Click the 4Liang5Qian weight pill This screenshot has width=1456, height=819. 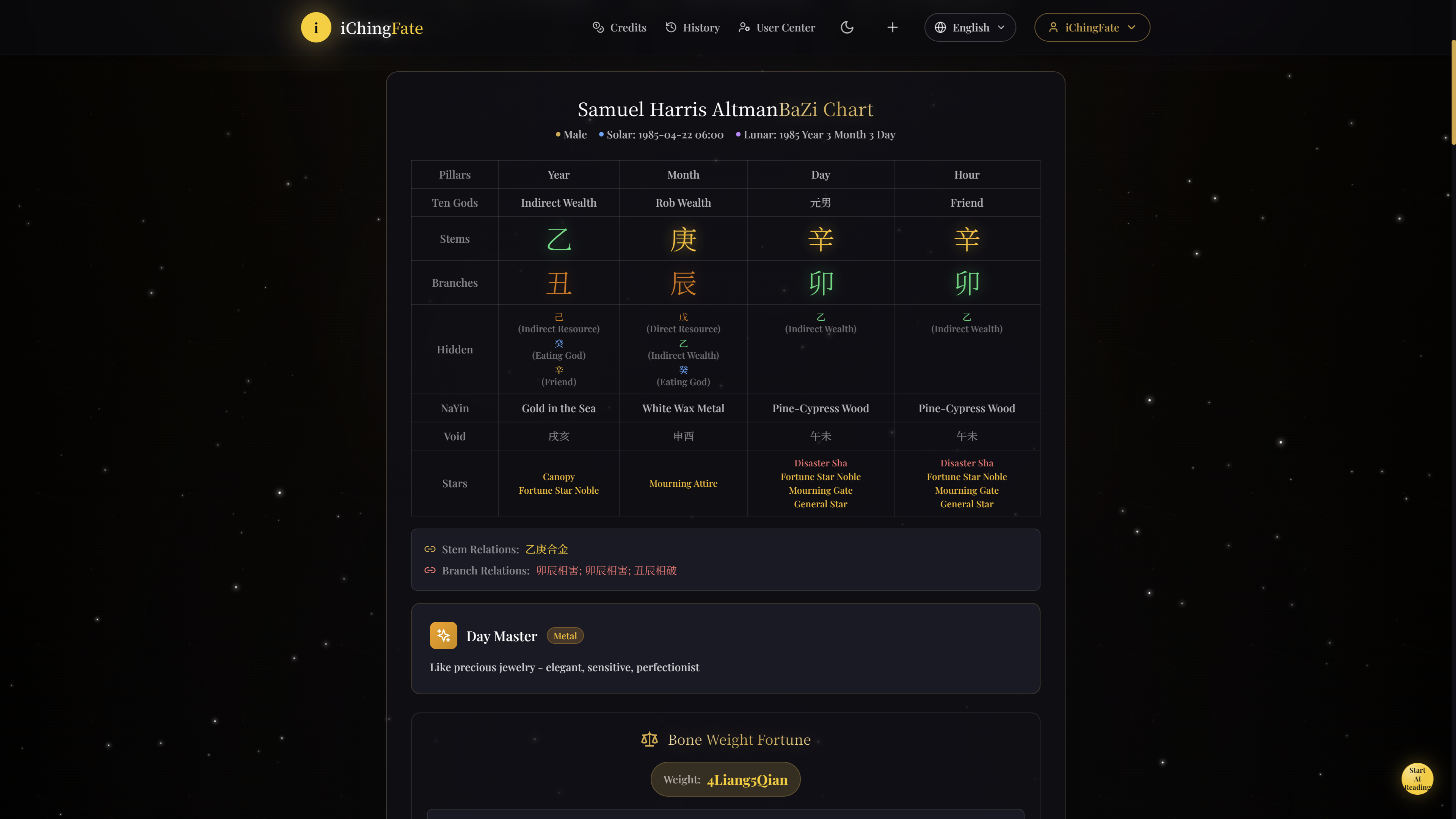(x=725, y=779)
